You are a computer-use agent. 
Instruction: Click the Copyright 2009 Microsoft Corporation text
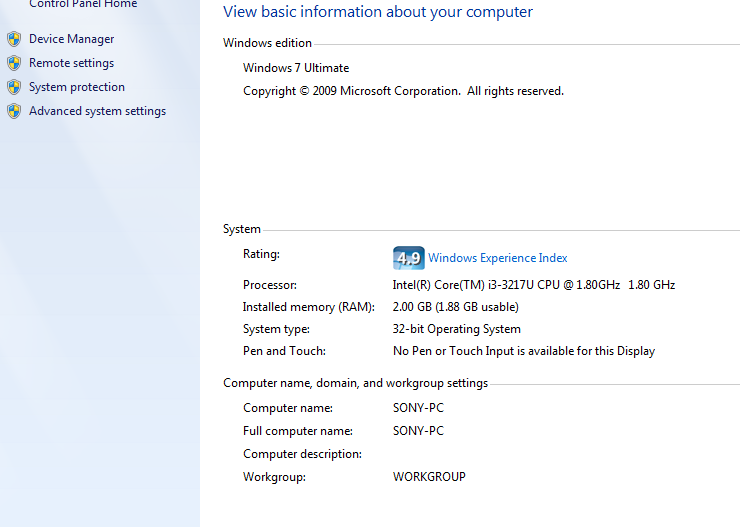(x=404, y=91)
